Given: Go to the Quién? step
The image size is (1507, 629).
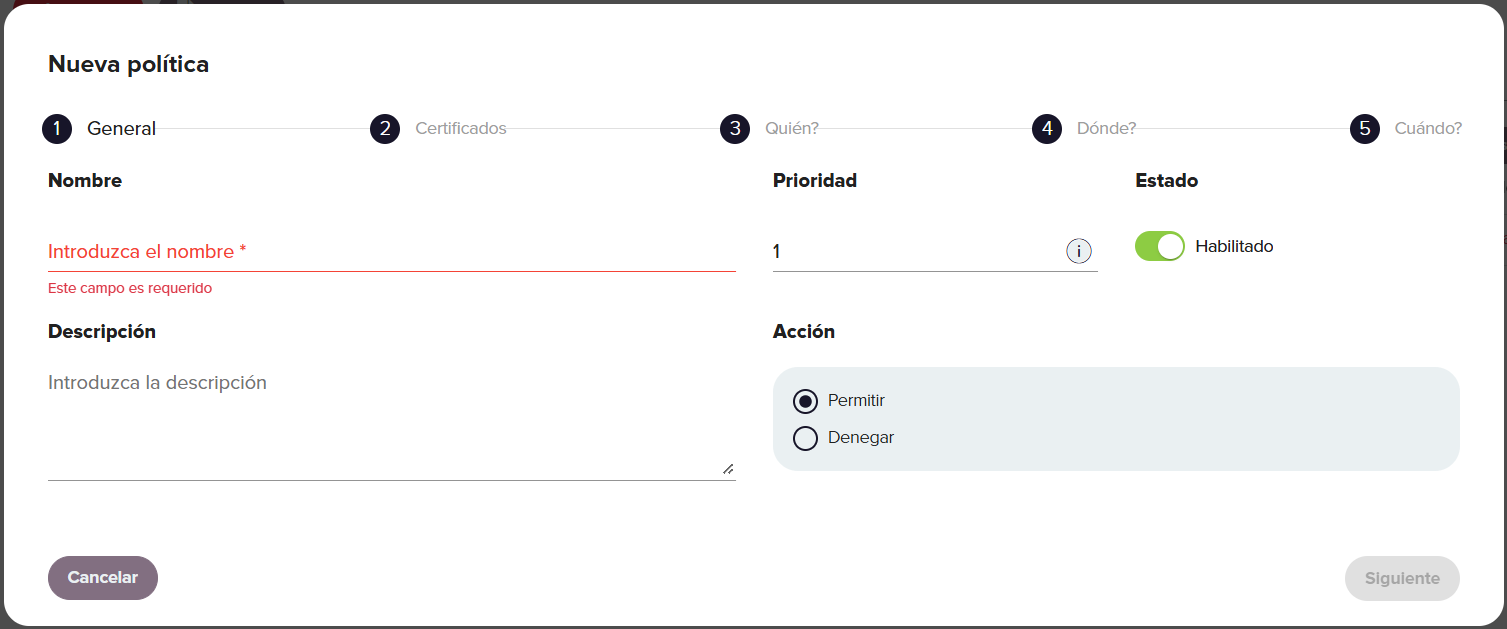Looking at the screenshot, I should [792, 129].
